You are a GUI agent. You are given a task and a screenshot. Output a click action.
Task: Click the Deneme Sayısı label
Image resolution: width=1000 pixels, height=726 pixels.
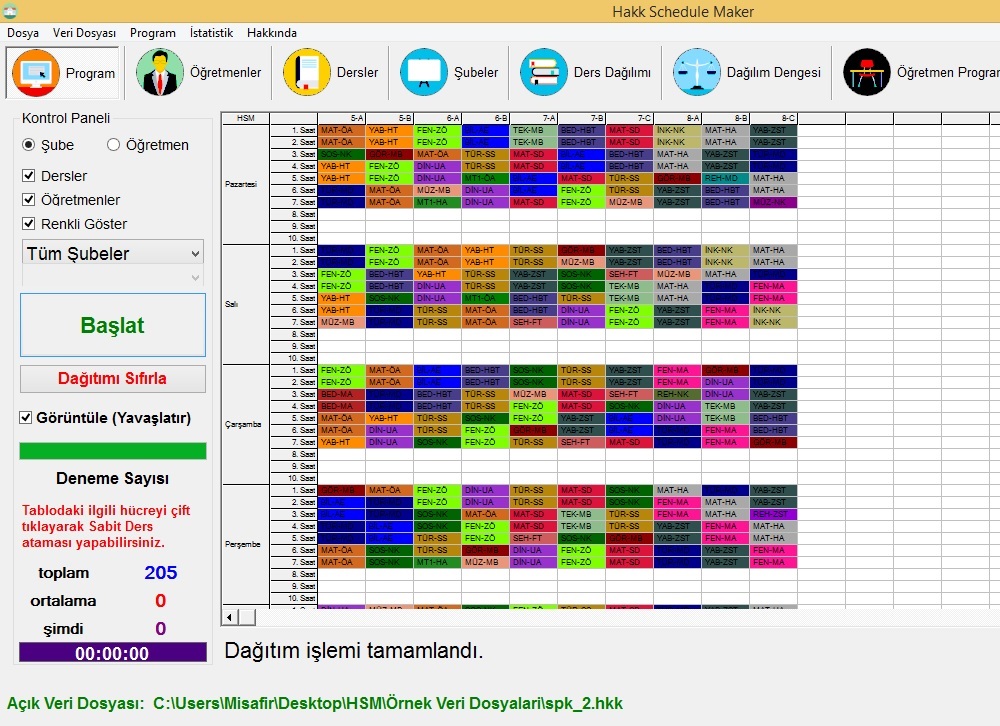coord(113,478)
